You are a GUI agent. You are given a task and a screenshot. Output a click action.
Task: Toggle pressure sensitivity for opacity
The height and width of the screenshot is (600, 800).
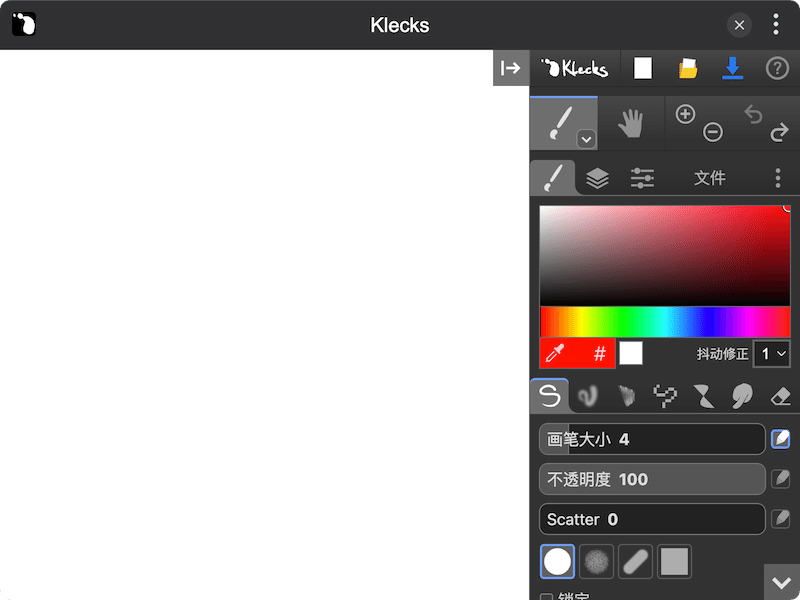pyautogui.click(x=780, y=479)
